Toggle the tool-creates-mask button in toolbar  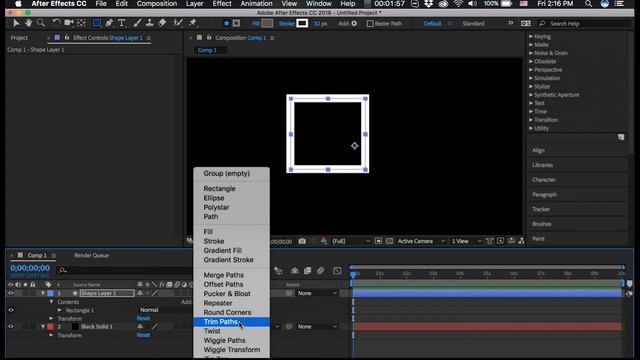236,23
